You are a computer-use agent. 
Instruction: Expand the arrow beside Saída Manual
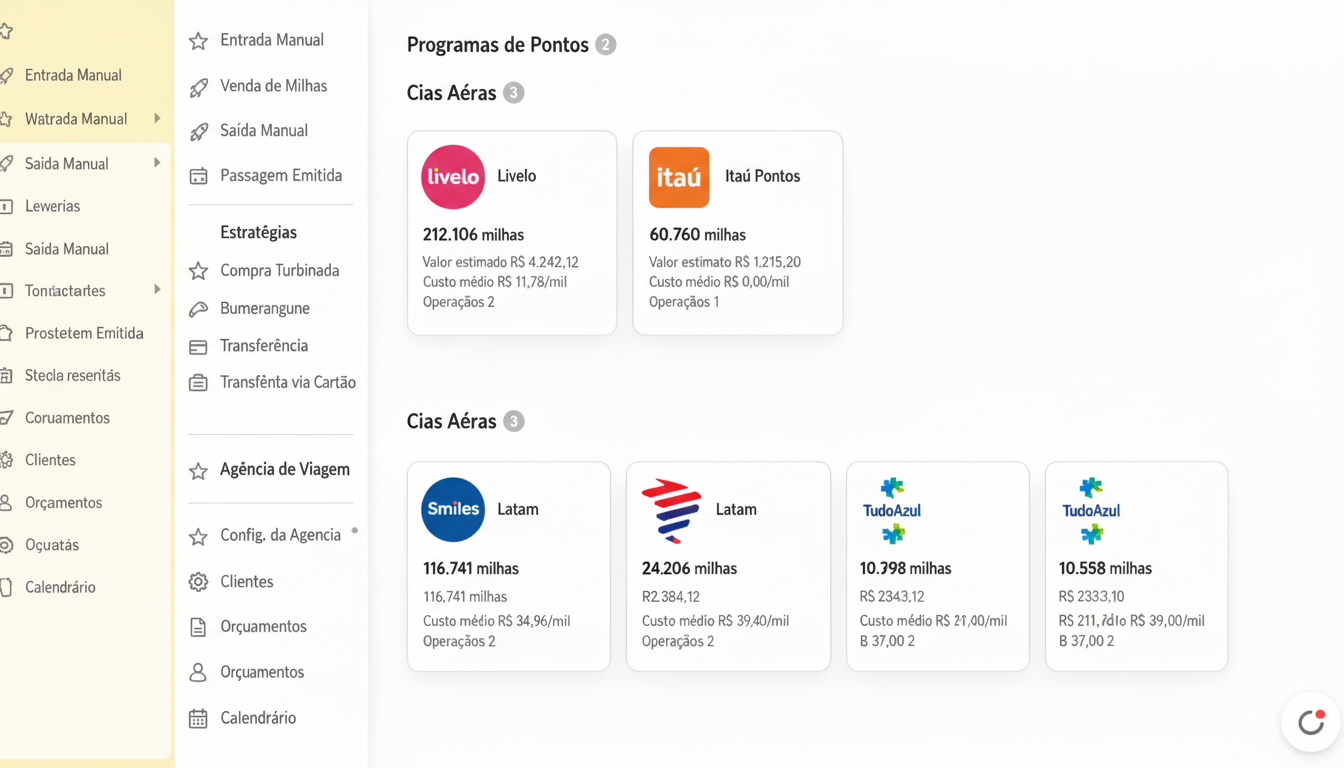(x=157, y=163)
